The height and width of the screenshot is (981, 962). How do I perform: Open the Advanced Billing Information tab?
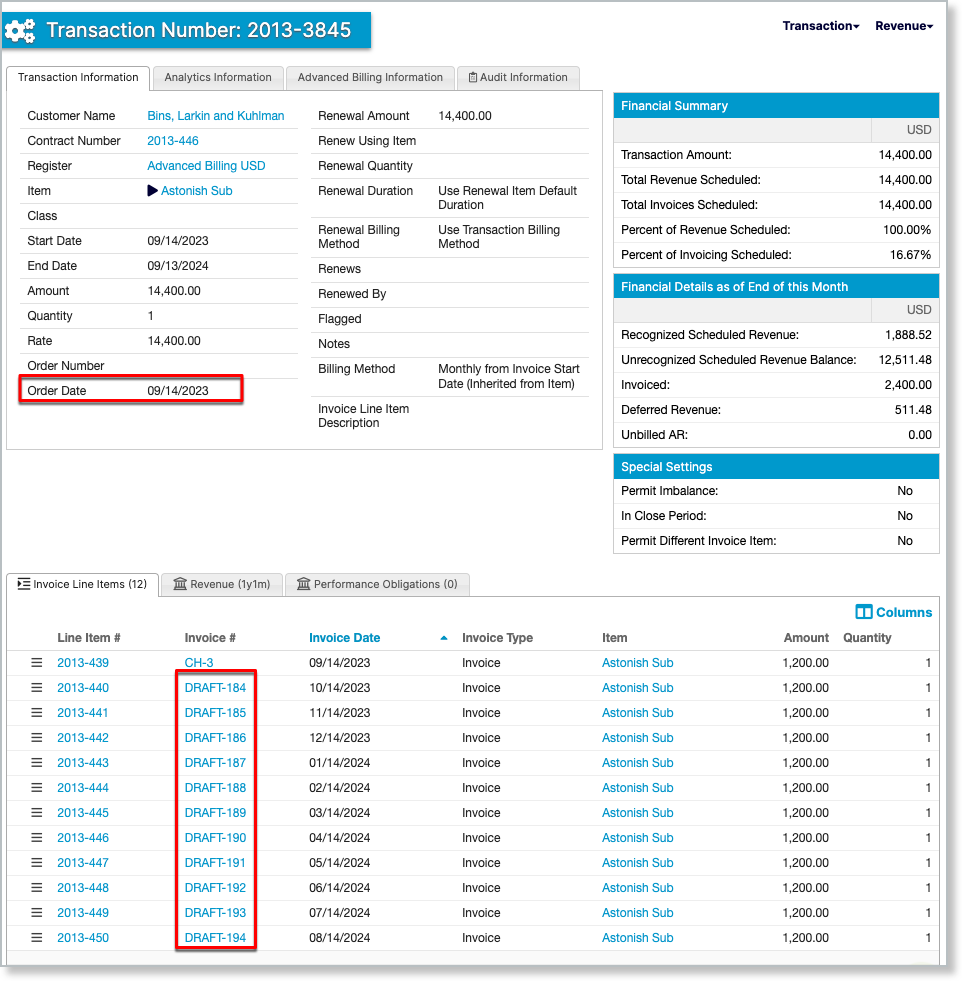(370, 77)
